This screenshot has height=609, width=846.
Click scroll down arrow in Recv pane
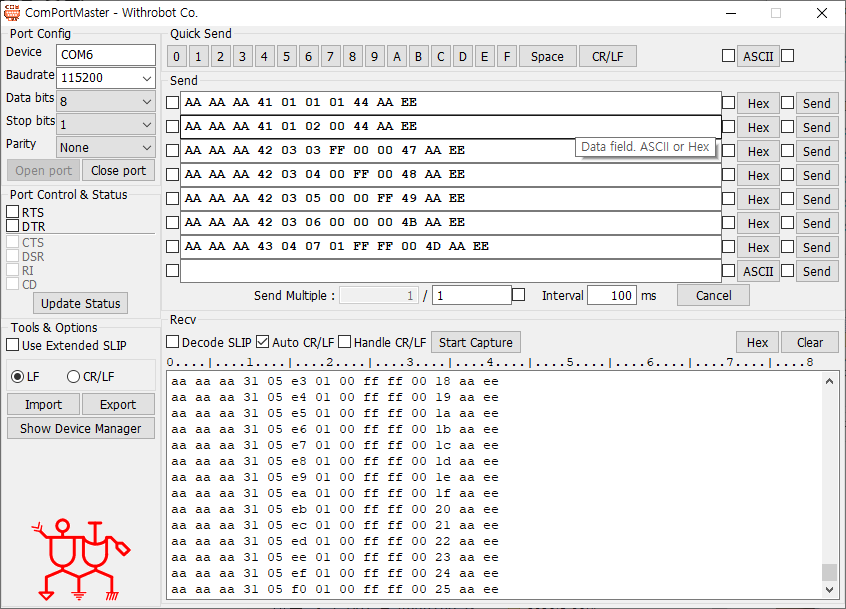coord(829,590)
